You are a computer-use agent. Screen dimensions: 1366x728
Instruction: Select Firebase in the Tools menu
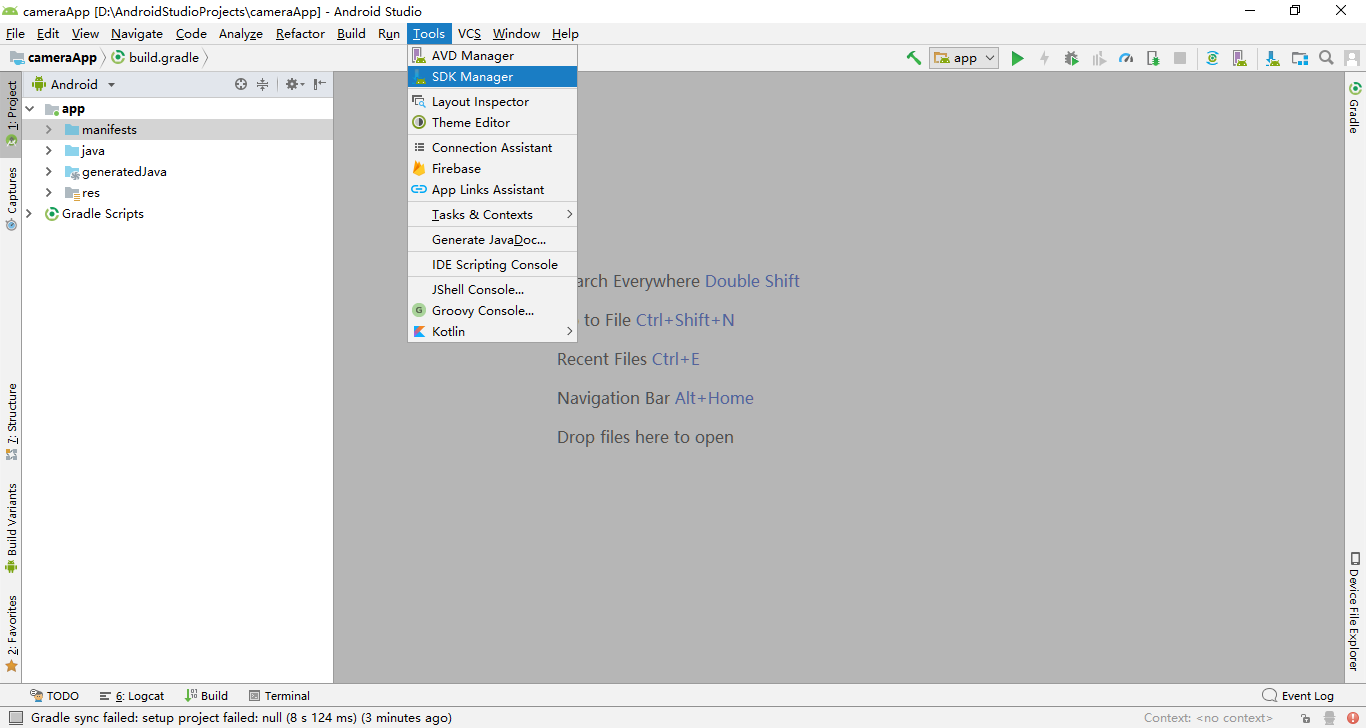pos(492,169)
